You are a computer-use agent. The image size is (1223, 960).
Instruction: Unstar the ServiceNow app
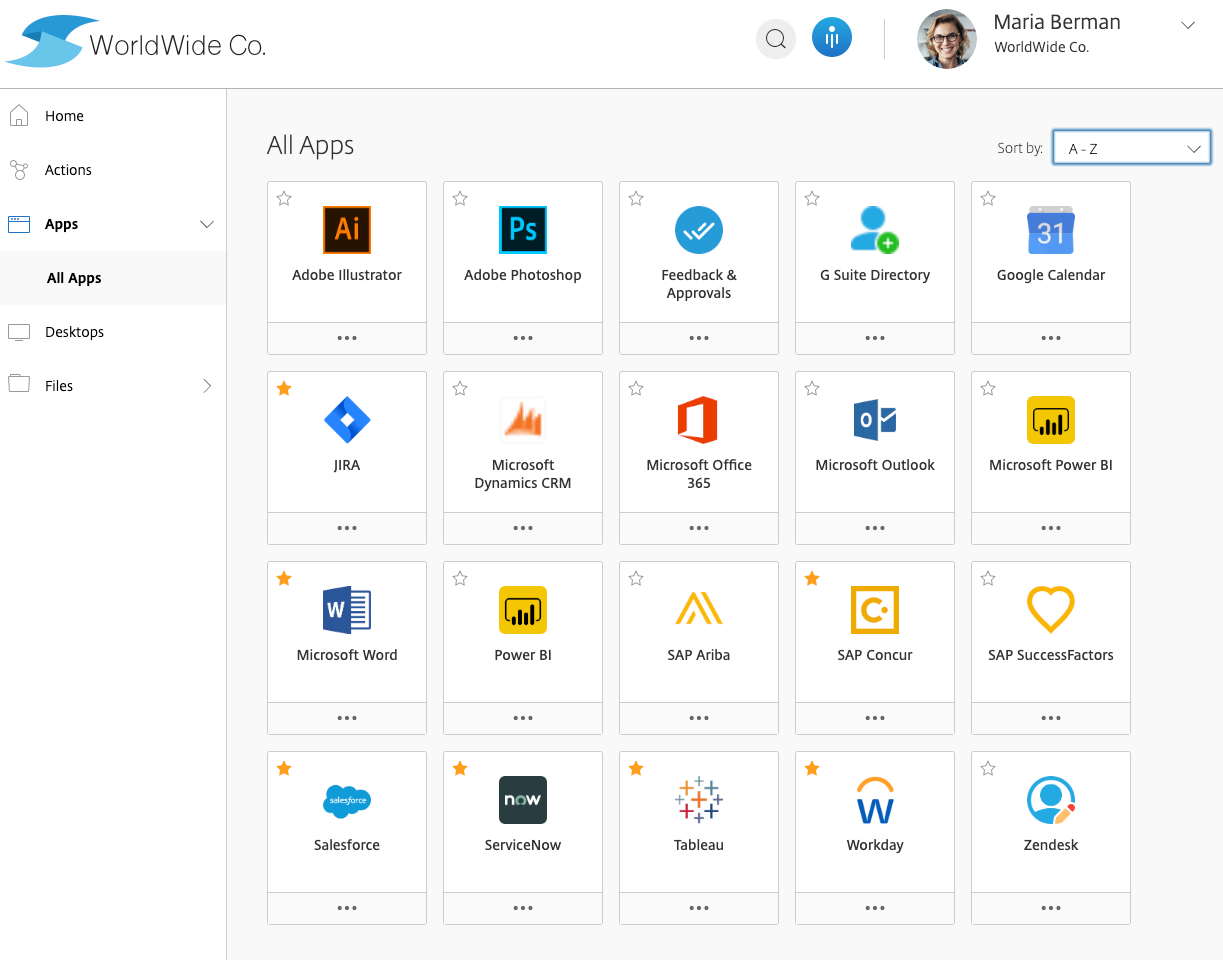(460, 768)
